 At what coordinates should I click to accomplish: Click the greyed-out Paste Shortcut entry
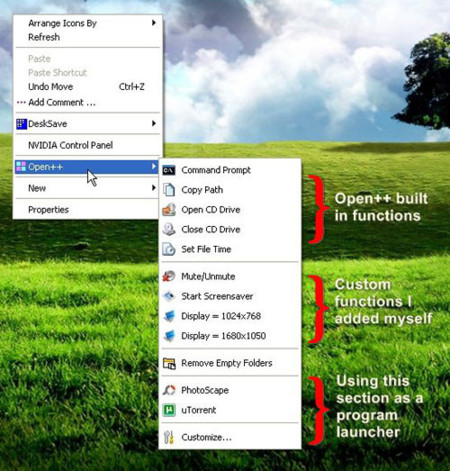point(88,73)
